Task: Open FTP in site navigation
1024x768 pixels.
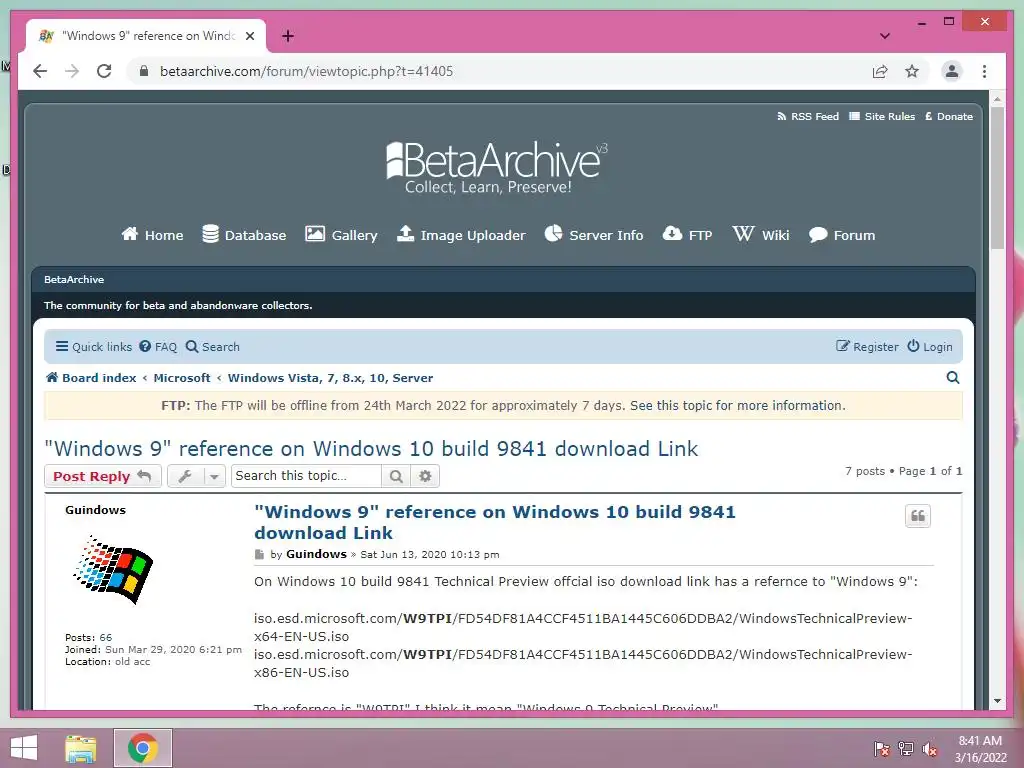Action: [x=687, y=235]
